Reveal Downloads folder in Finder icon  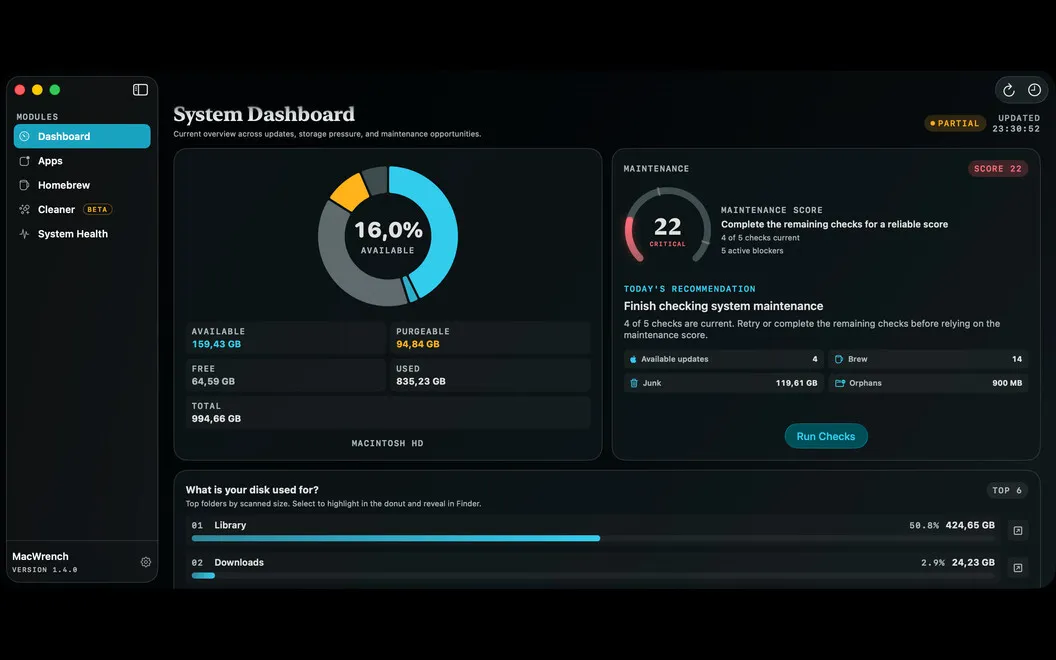coord(1018,568)
